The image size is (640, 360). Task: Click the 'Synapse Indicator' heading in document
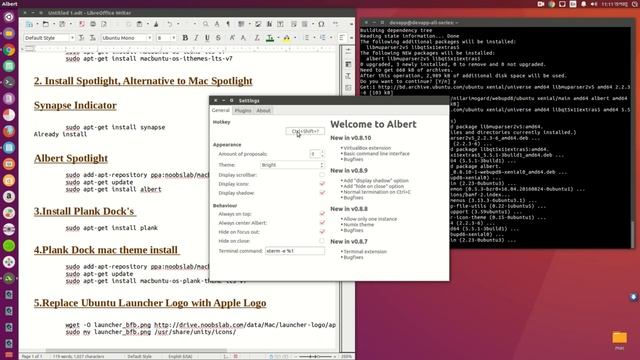(x=75, y=105)
